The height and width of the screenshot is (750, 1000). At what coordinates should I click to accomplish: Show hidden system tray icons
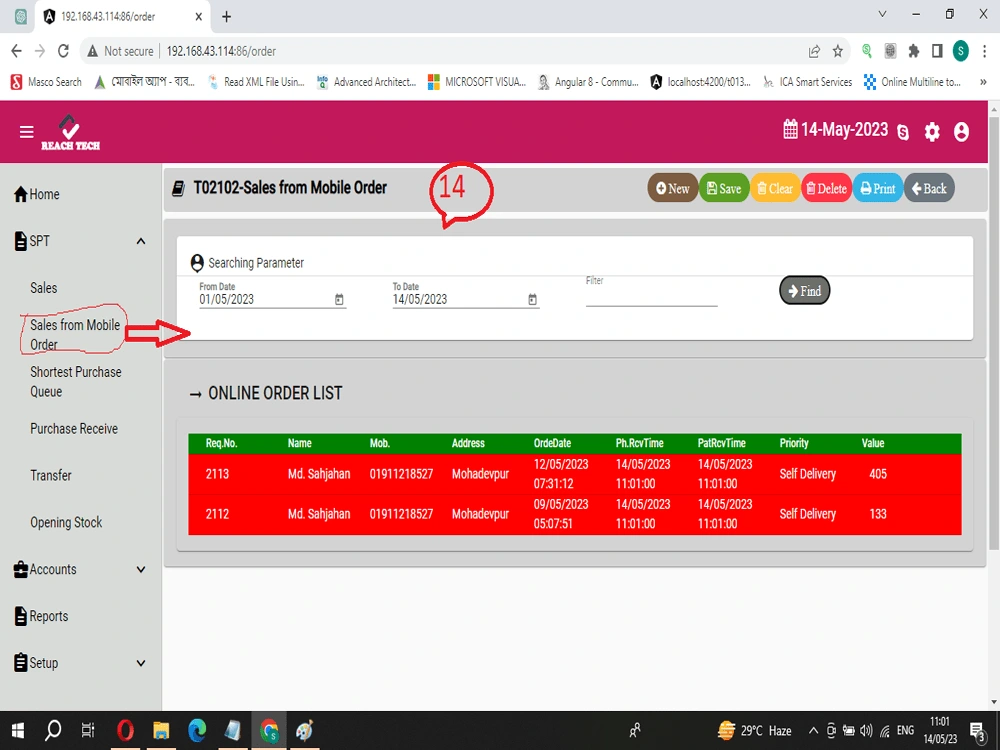[813, 731]
